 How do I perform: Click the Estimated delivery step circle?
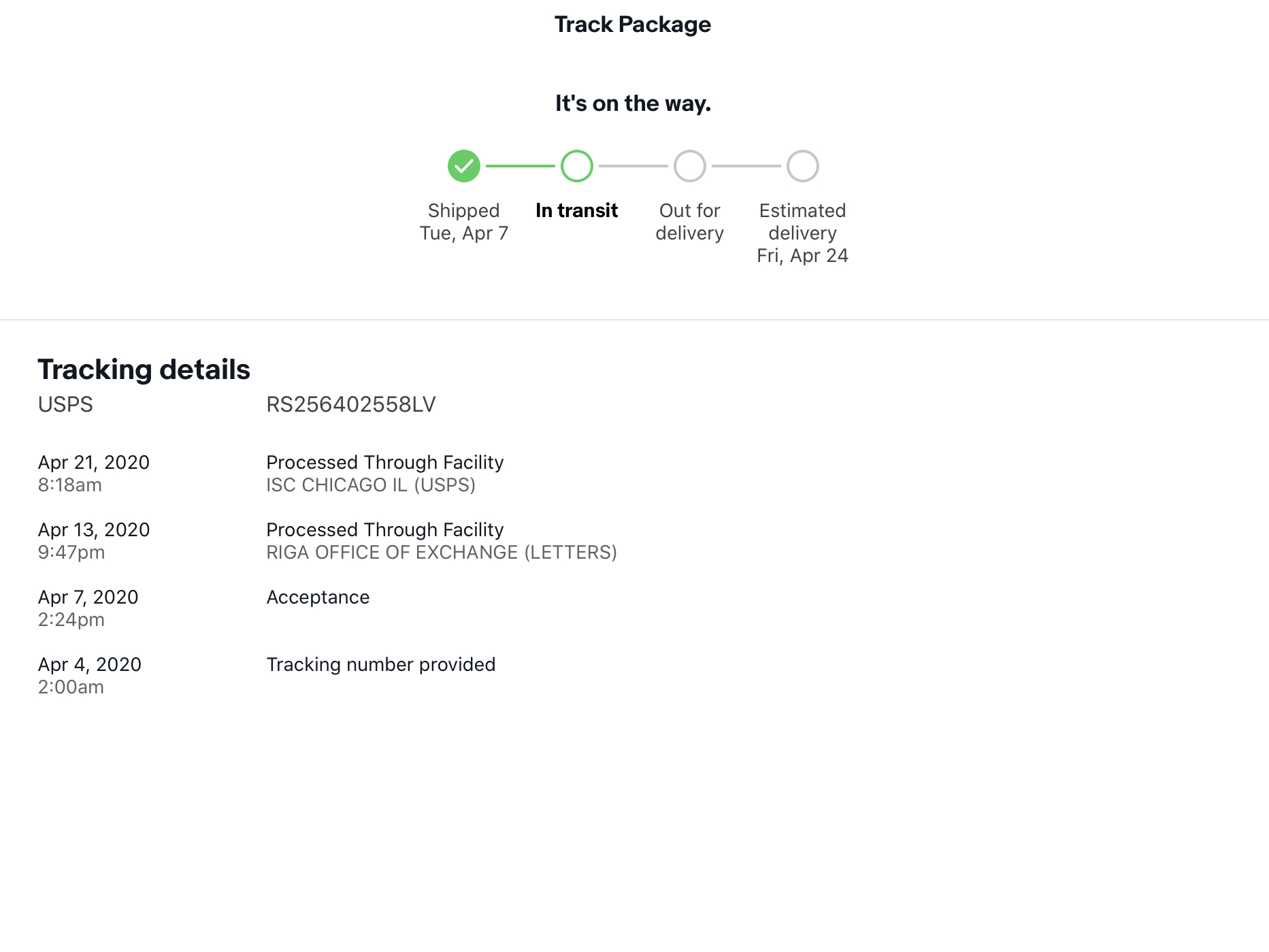(x=803, y=166)
